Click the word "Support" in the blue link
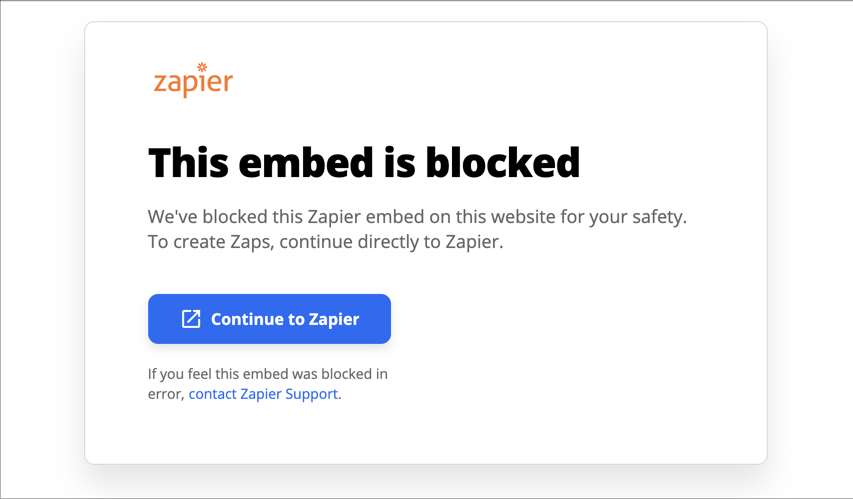The image size is (853, 499). (311, 394)
